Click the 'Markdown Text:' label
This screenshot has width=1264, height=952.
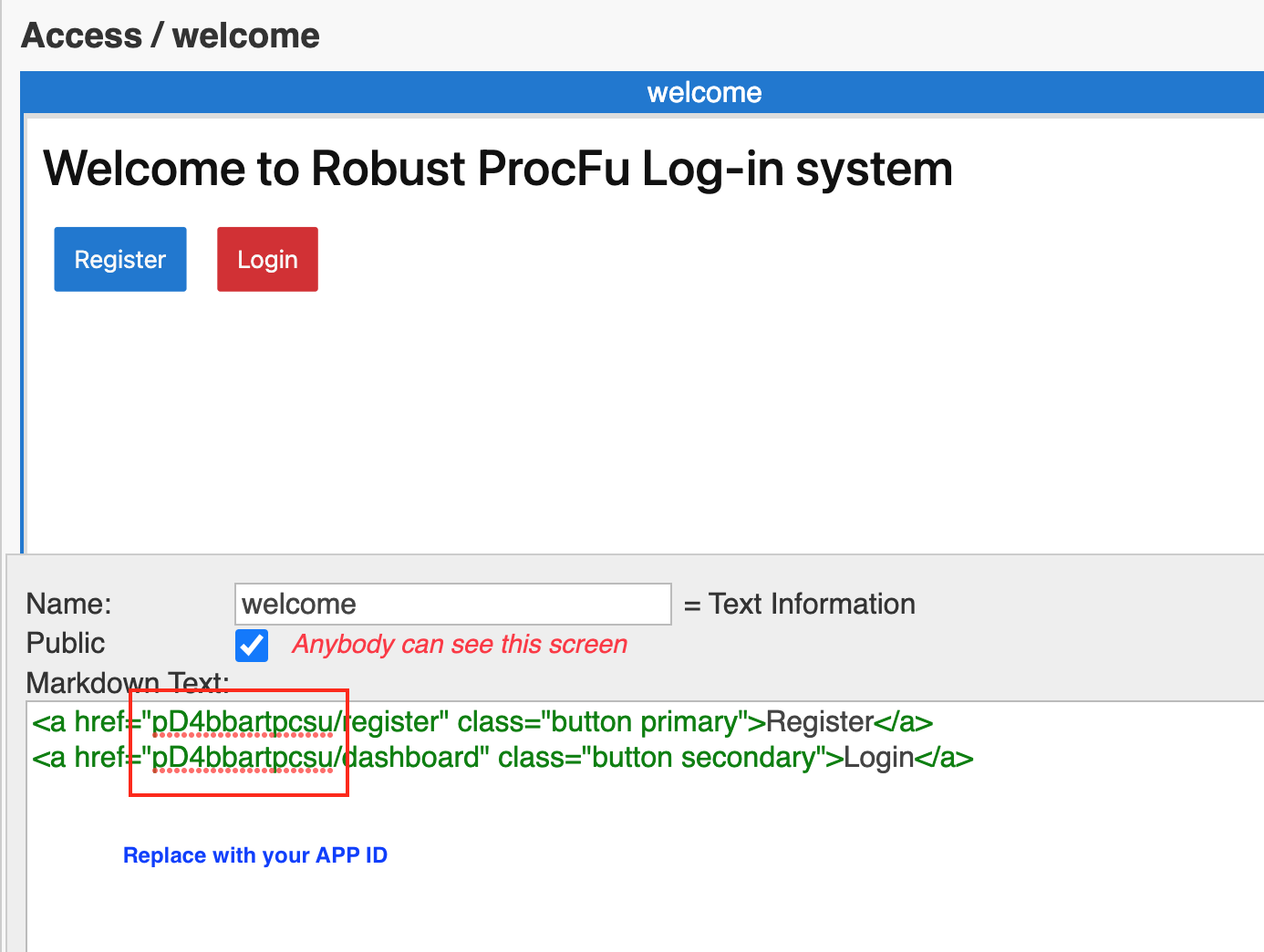(128, 682)
